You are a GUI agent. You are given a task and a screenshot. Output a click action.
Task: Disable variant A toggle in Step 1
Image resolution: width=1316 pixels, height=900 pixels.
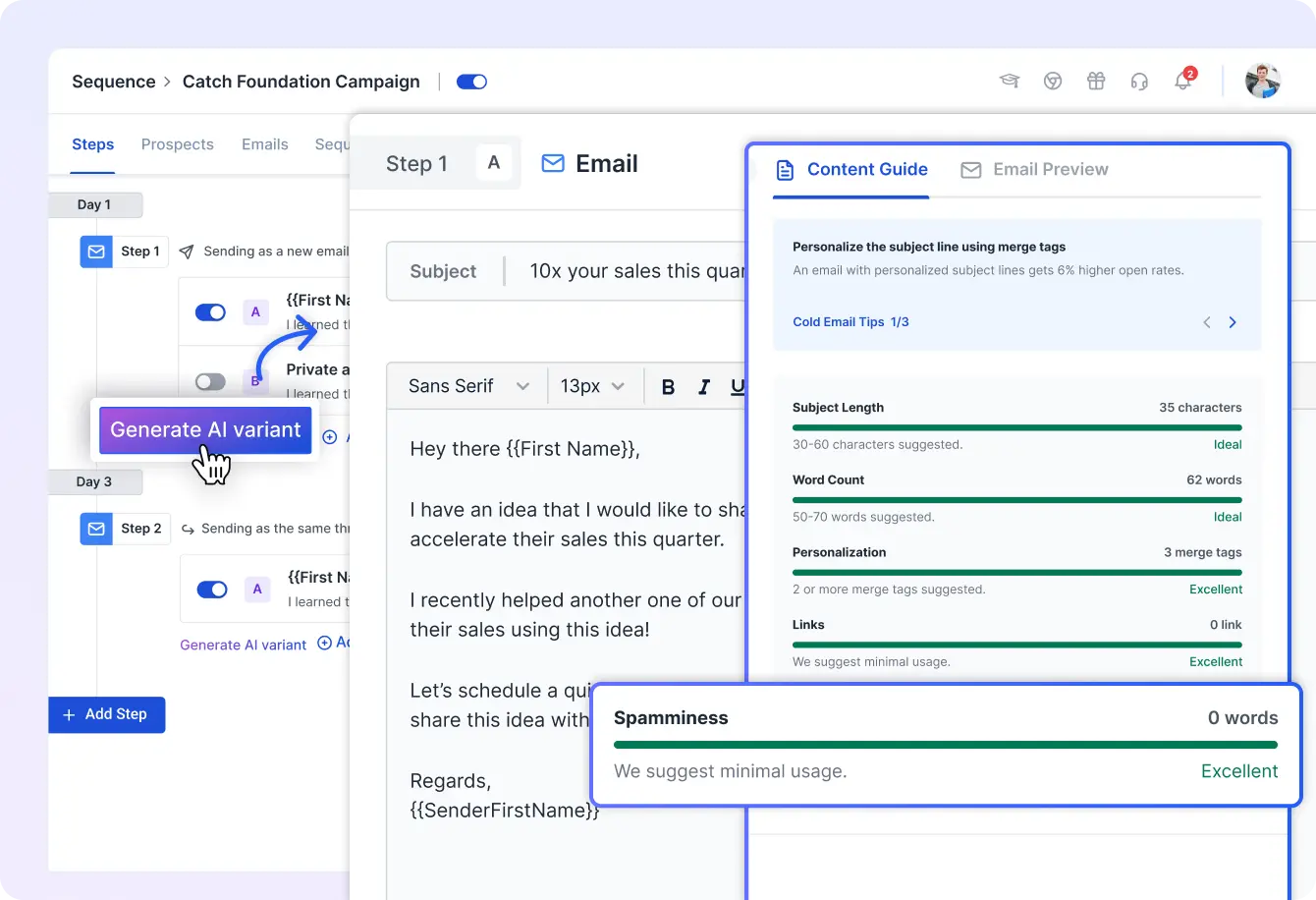point(211,312)
